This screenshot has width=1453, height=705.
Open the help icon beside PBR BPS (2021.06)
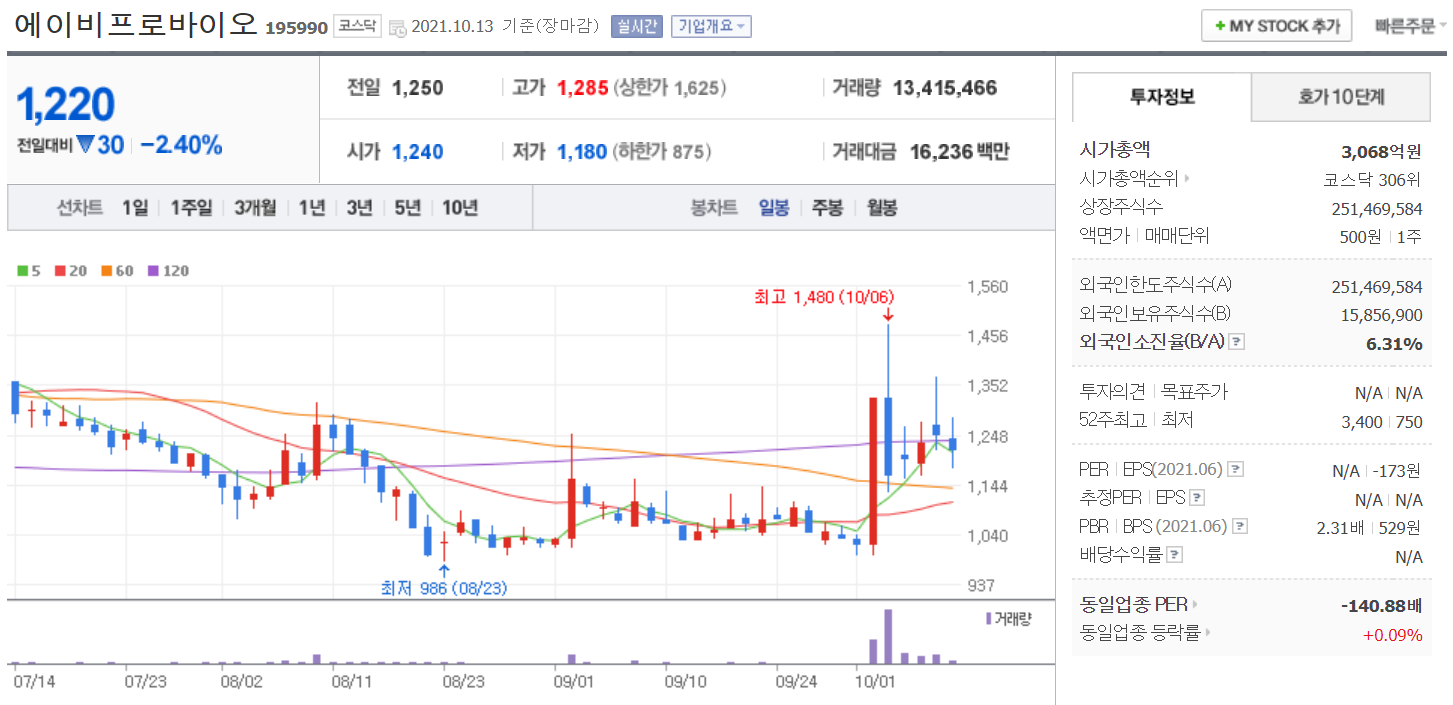point(1241,526)
